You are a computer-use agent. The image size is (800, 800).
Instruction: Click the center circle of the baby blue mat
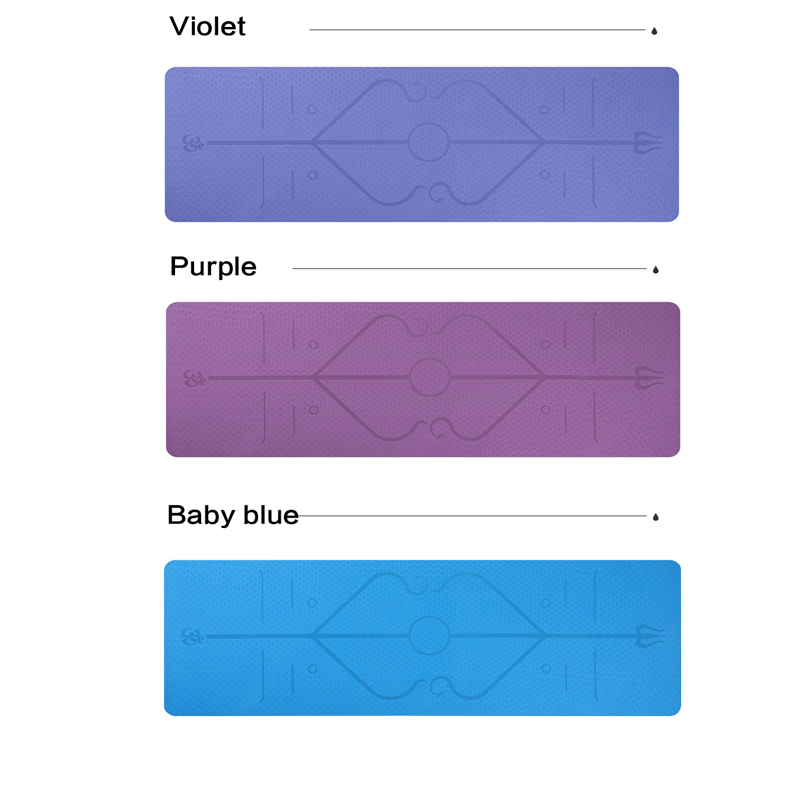click(429, 636)
